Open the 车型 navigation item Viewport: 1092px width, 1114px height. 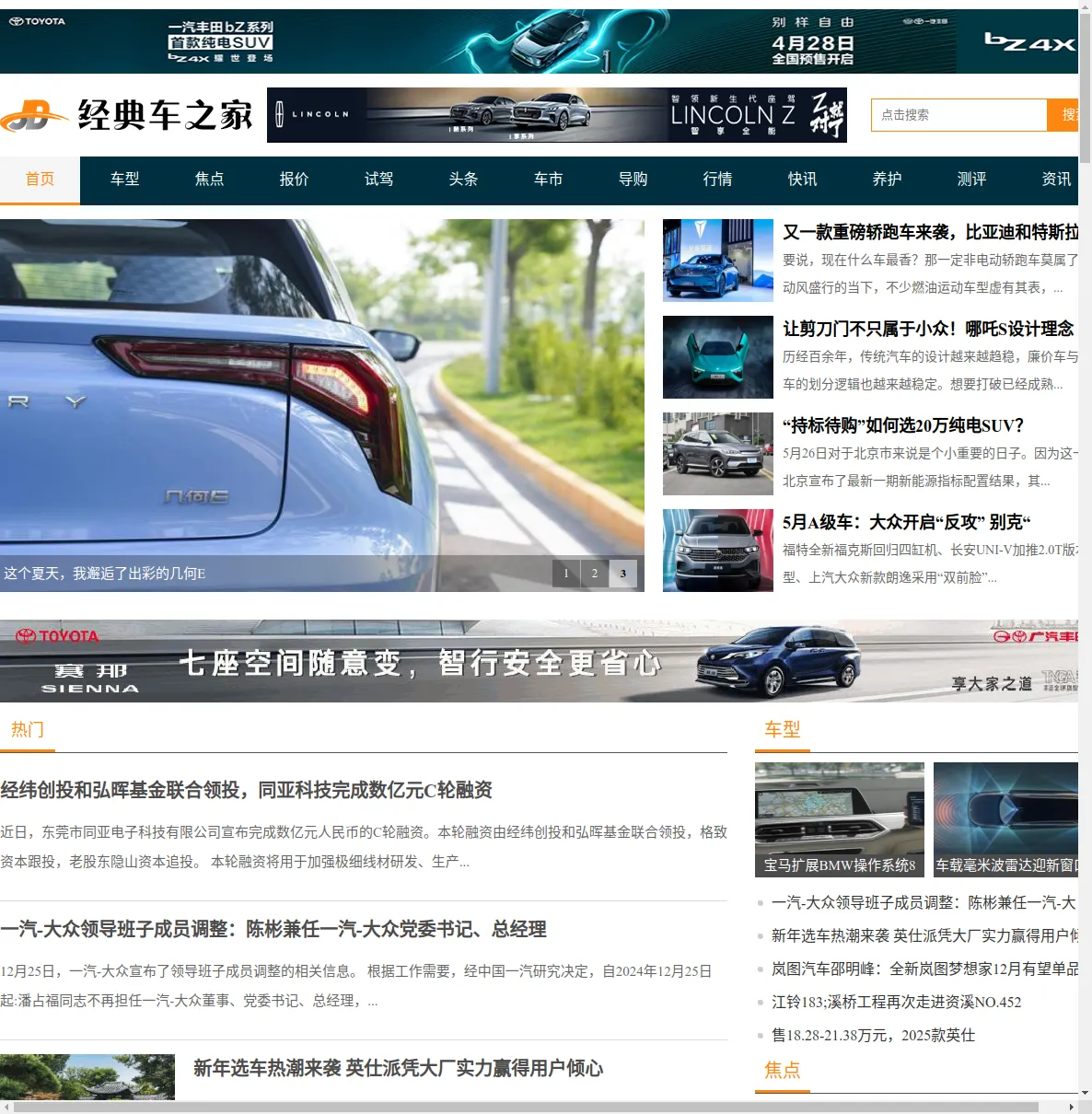125,180
